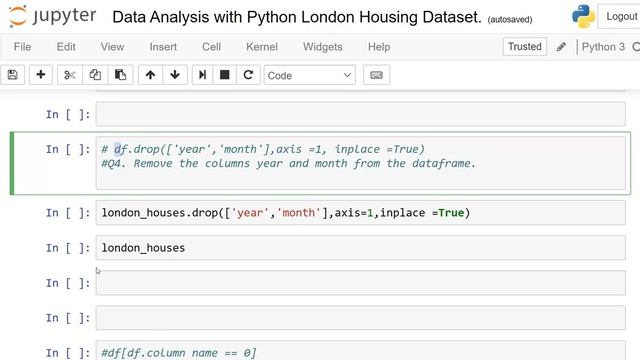The height and width of the screenshot is (360, 640).
Task: Cut selected cells with scissors icon
Action: [x=70, y=75]
